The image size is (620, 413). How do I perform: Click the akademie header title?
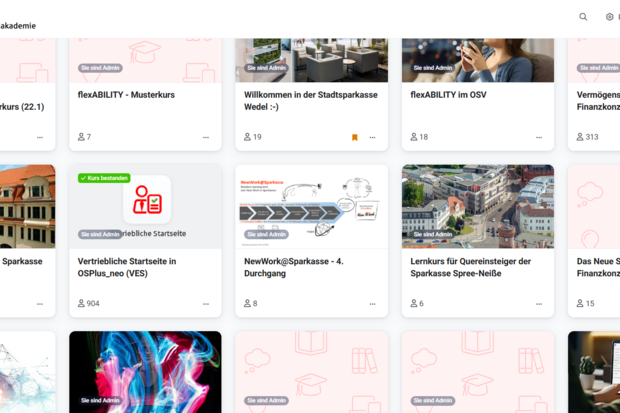(18, 26)
